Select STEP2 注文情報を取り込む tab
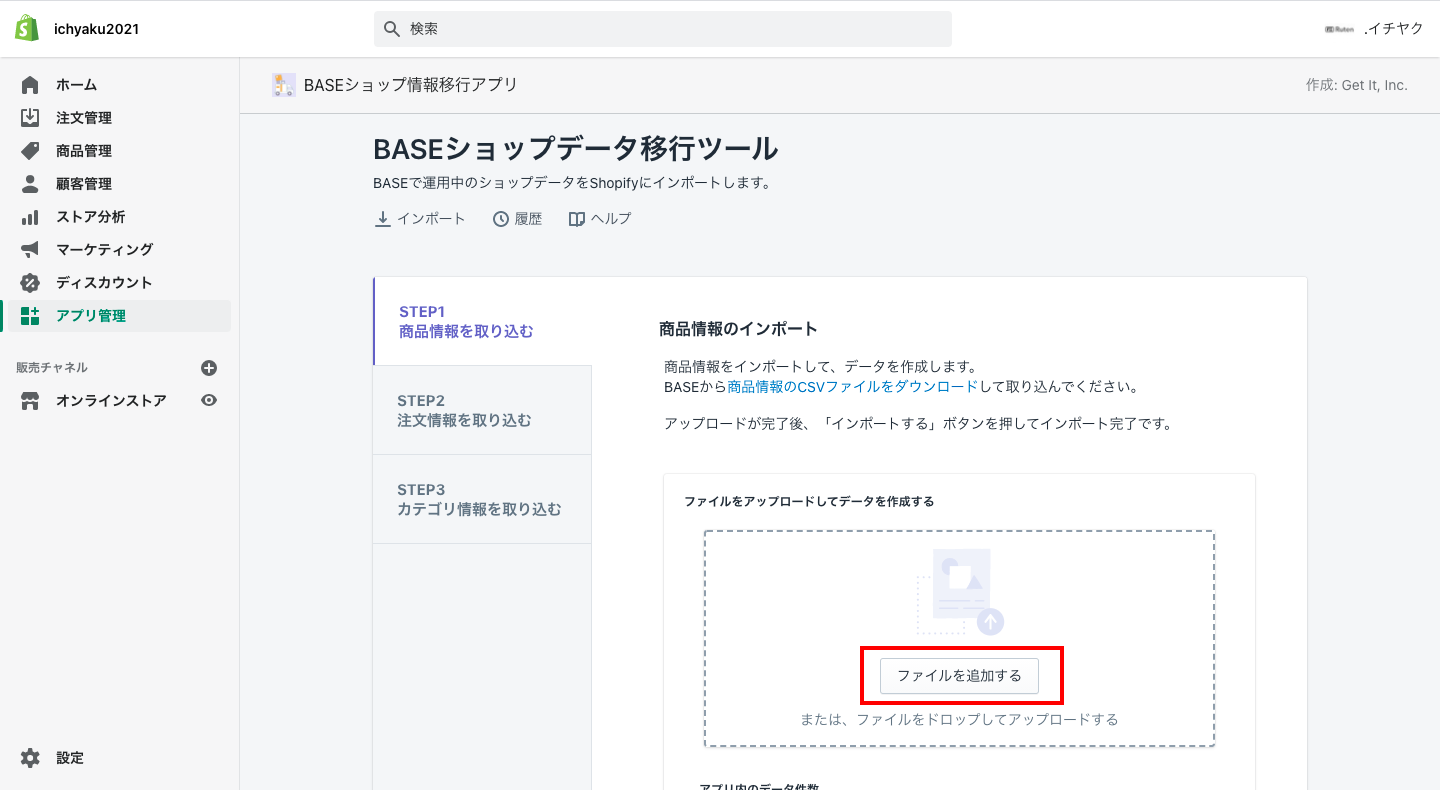The width and height of the screenshot is (1440, 790). pos(482,410)
